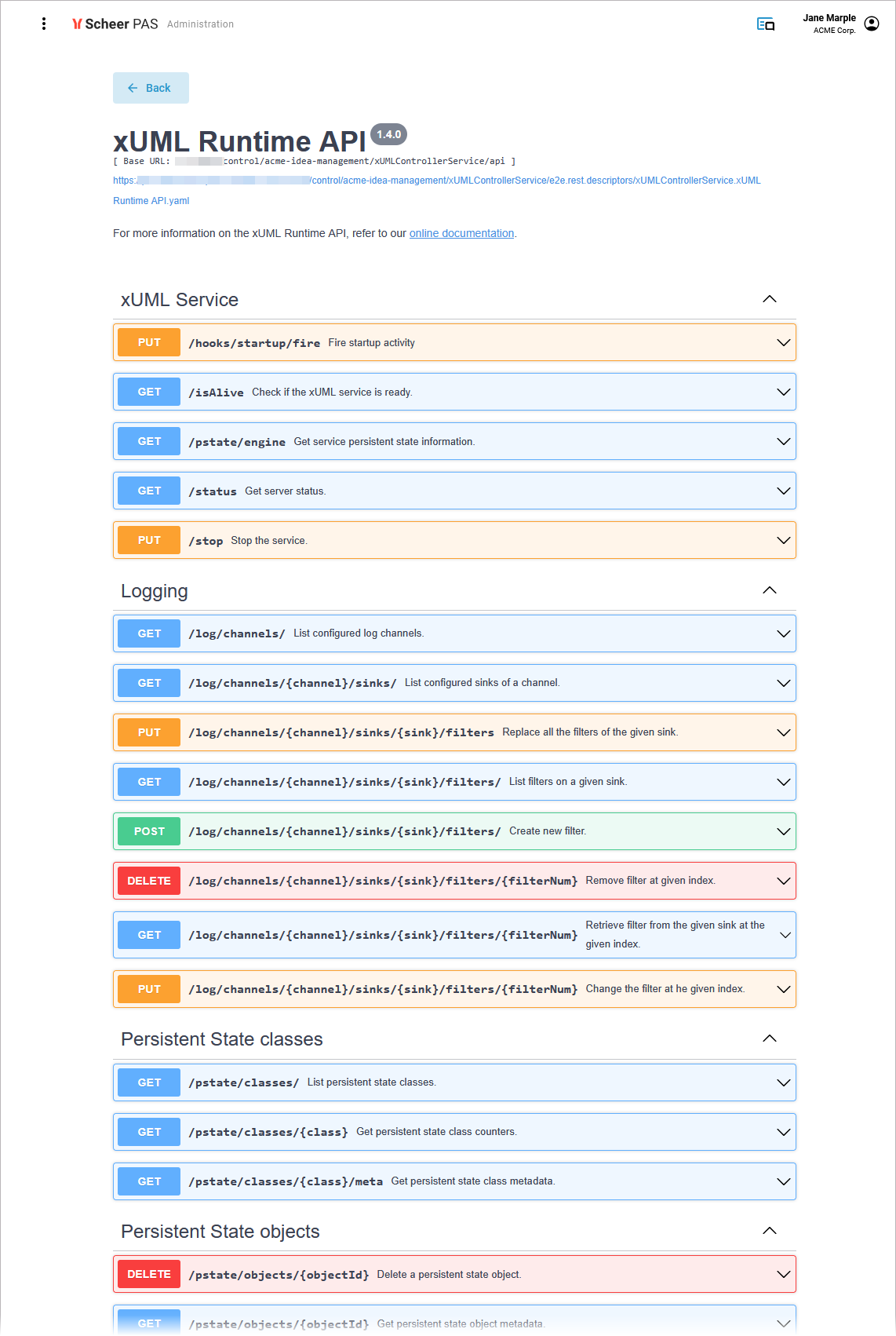Open the three-dot navigation menu
Viewport: 896px width, 1336px height.
pyautogui.click(x=44, y=24)
